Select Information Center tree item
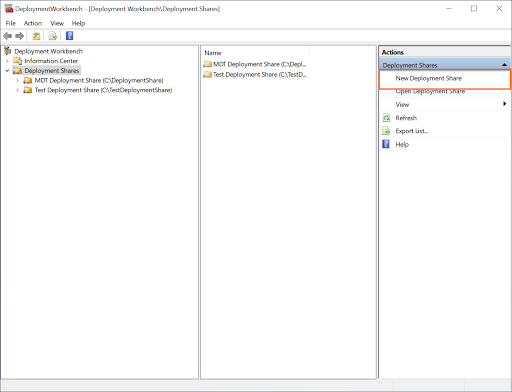The width and height of the screenshot is (512, 392). [x=51, y=61]
